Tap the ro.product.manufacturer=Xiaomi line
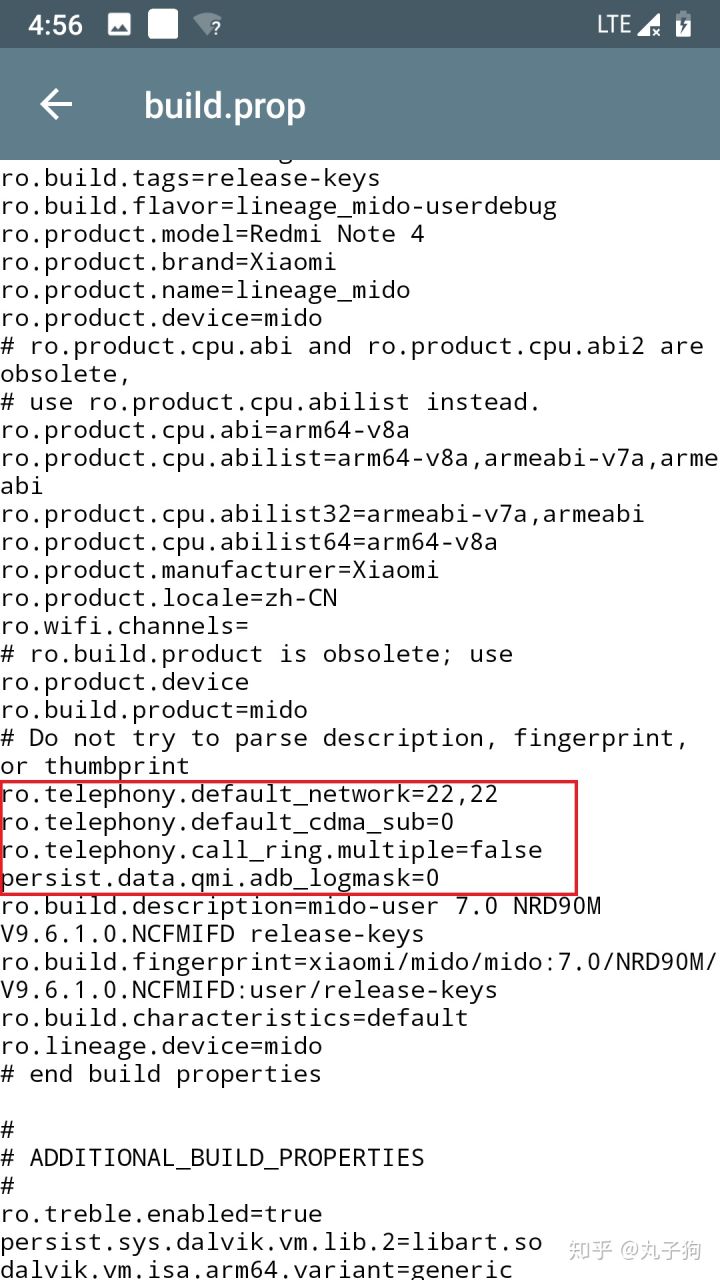The image size is (720, 1280). click(x=220, y=570)
